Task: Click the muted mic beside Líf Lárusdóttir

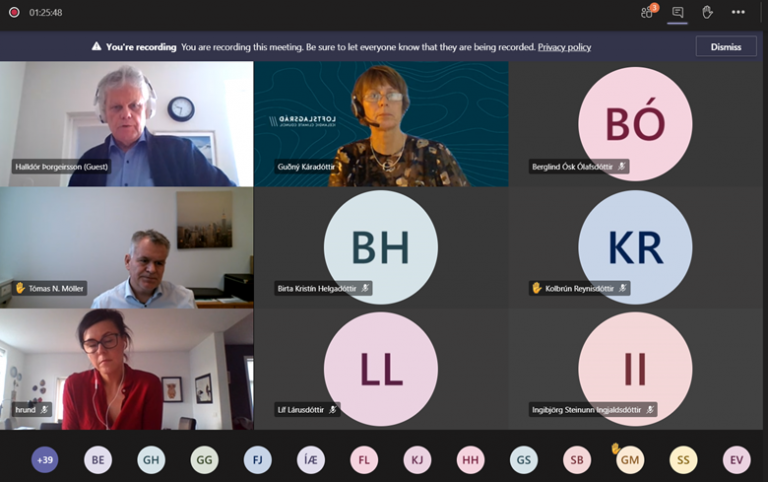Action: click(332, 409)
